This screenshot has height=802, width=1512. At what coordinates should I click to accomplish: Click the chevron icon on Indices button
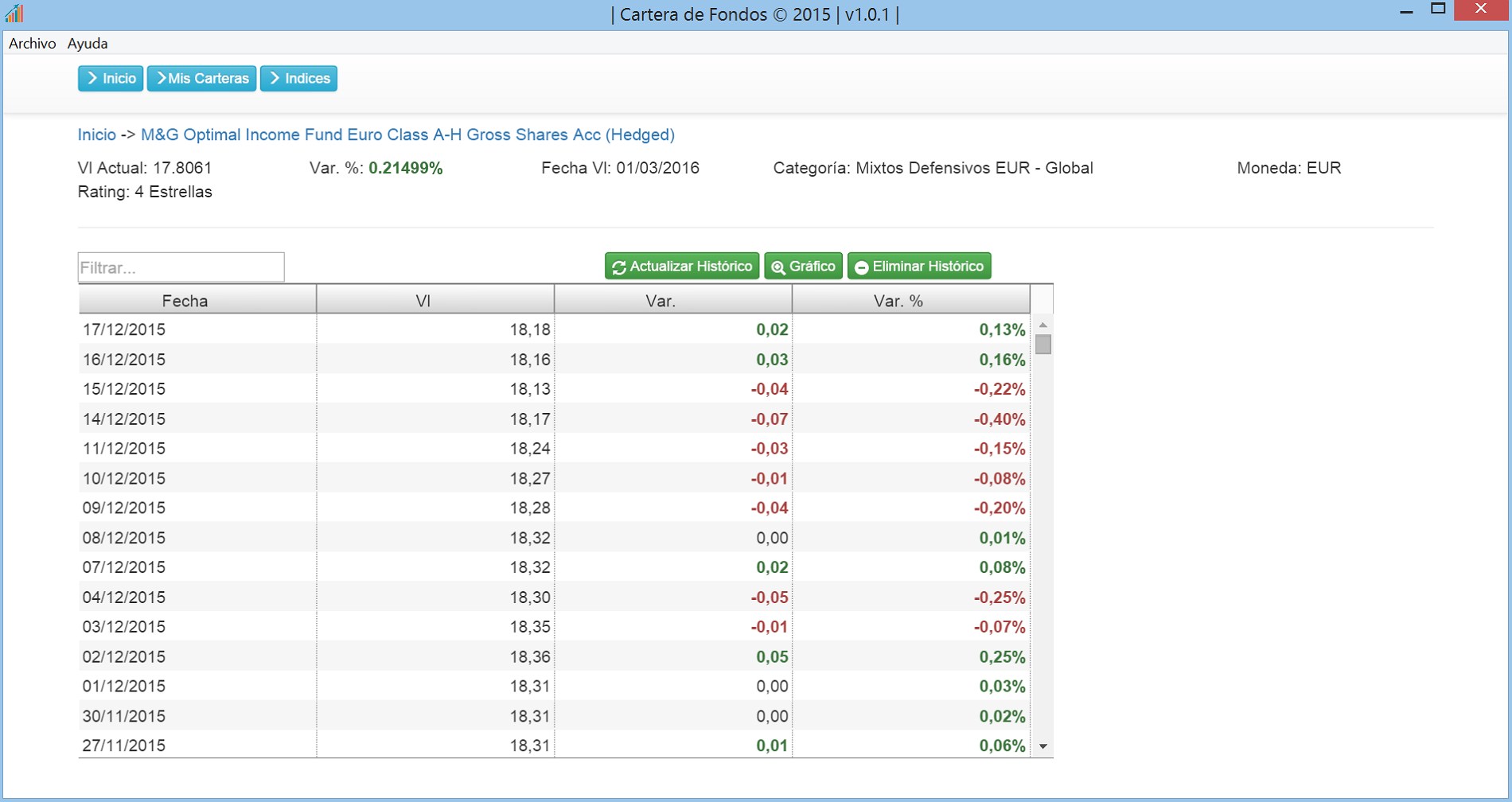[x=275, y=78]
